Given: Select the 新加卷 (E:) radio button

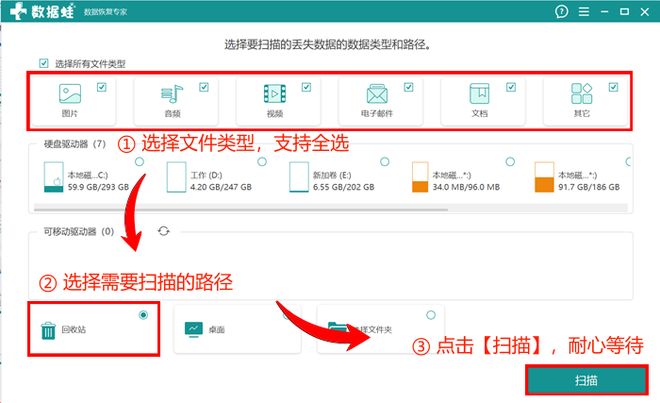Looking at the screenshot, I should (x=384, y=162).
